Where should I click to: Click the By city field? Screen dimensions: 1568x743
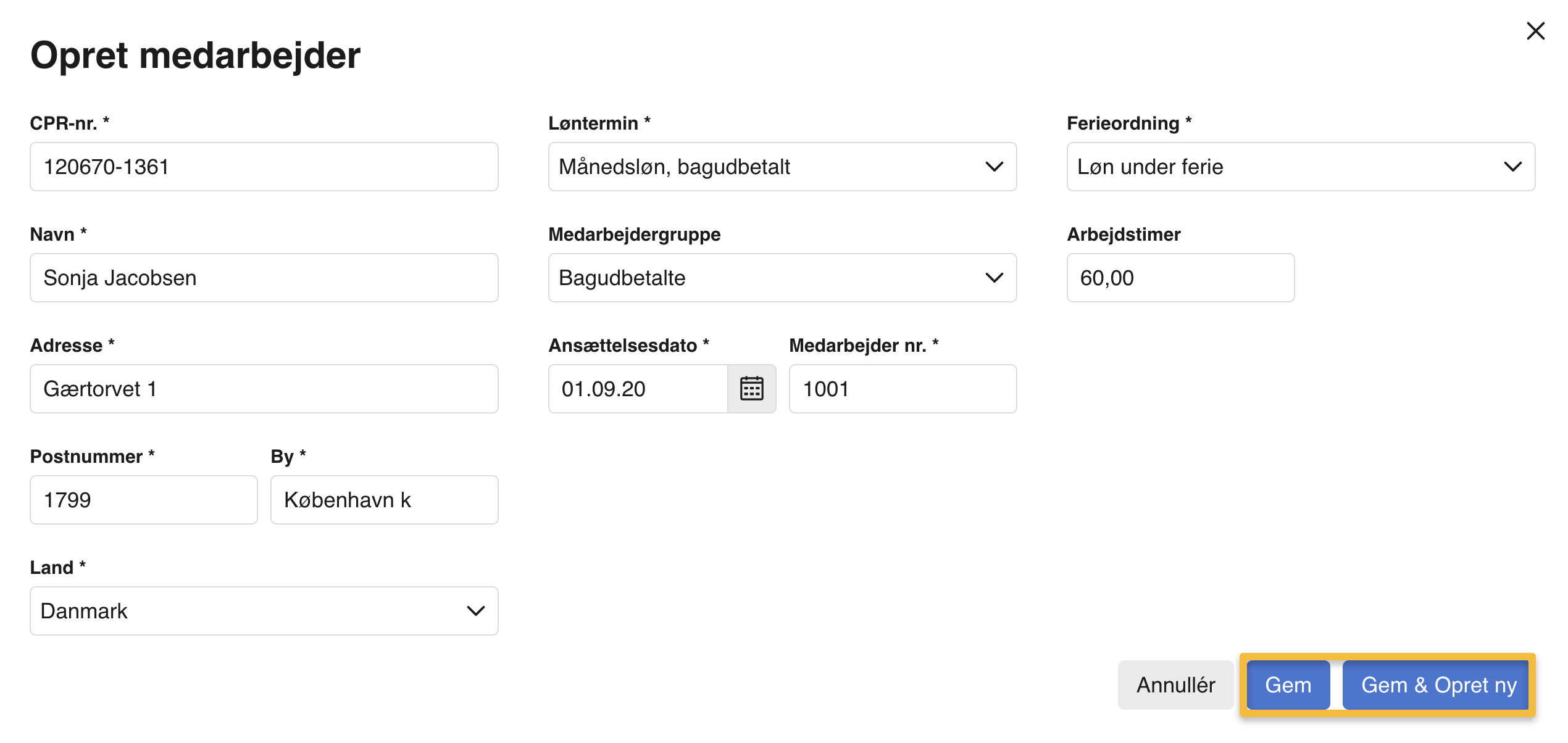click(x=384, y=500)
